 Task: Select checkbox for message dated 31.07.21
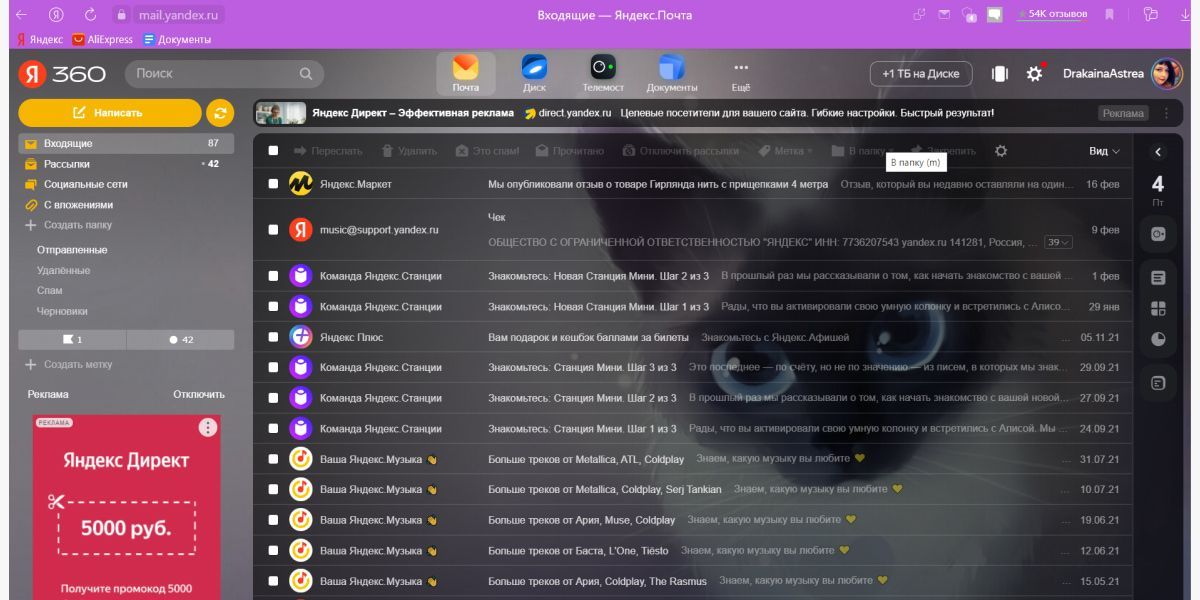273,459
